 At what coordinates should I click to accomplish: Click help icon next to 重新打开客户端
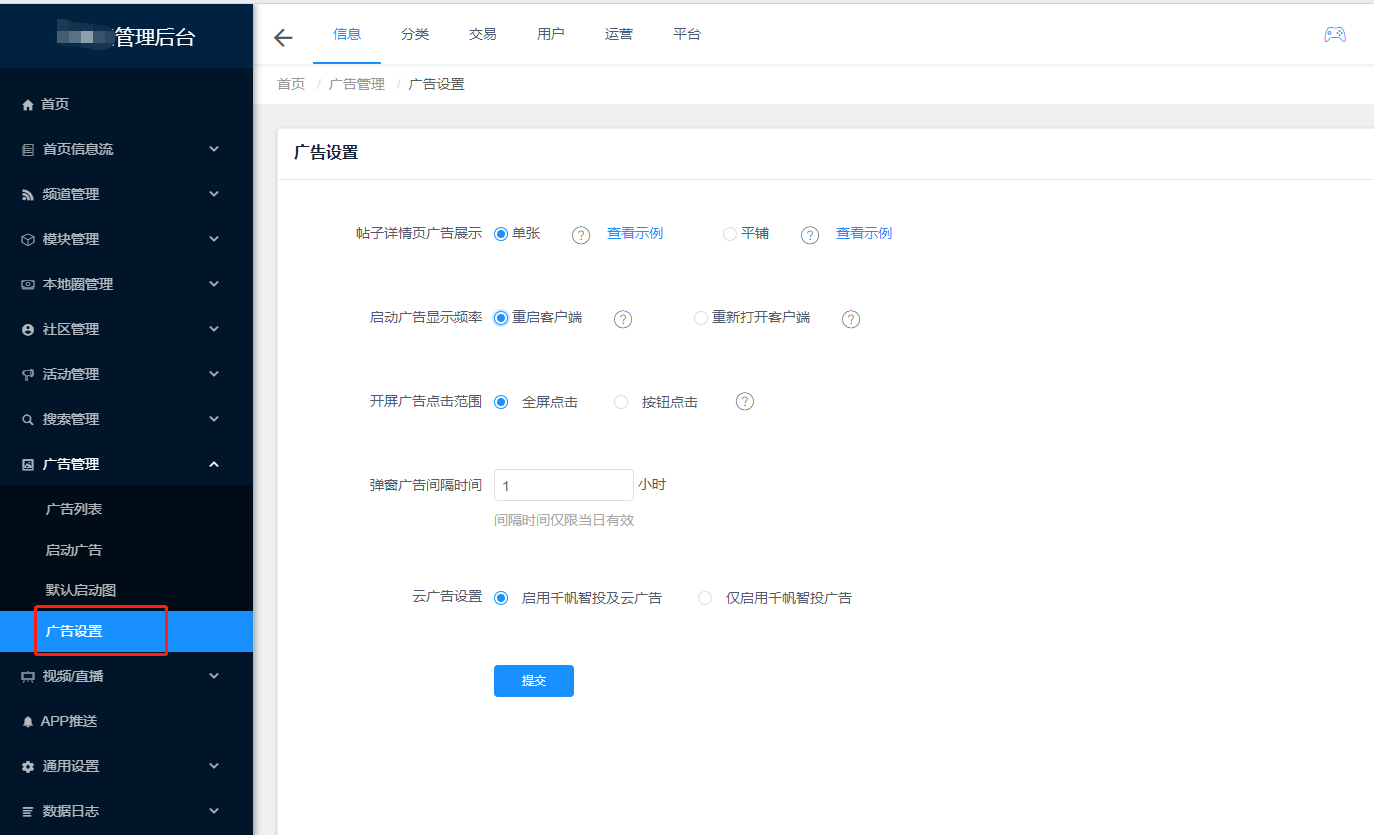click(851, 319)
